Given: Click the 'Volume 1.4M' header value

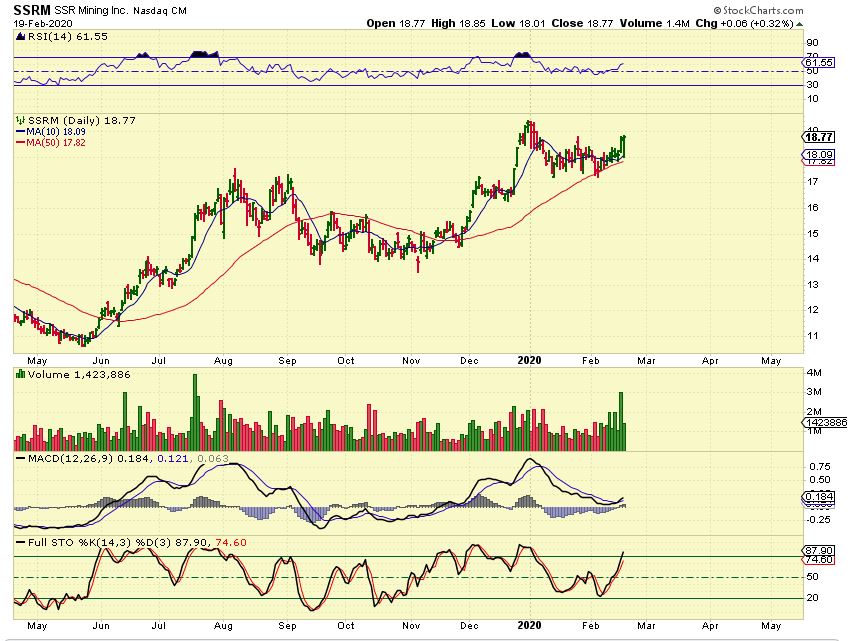Looking at the screenshot, I should (654, 23).
